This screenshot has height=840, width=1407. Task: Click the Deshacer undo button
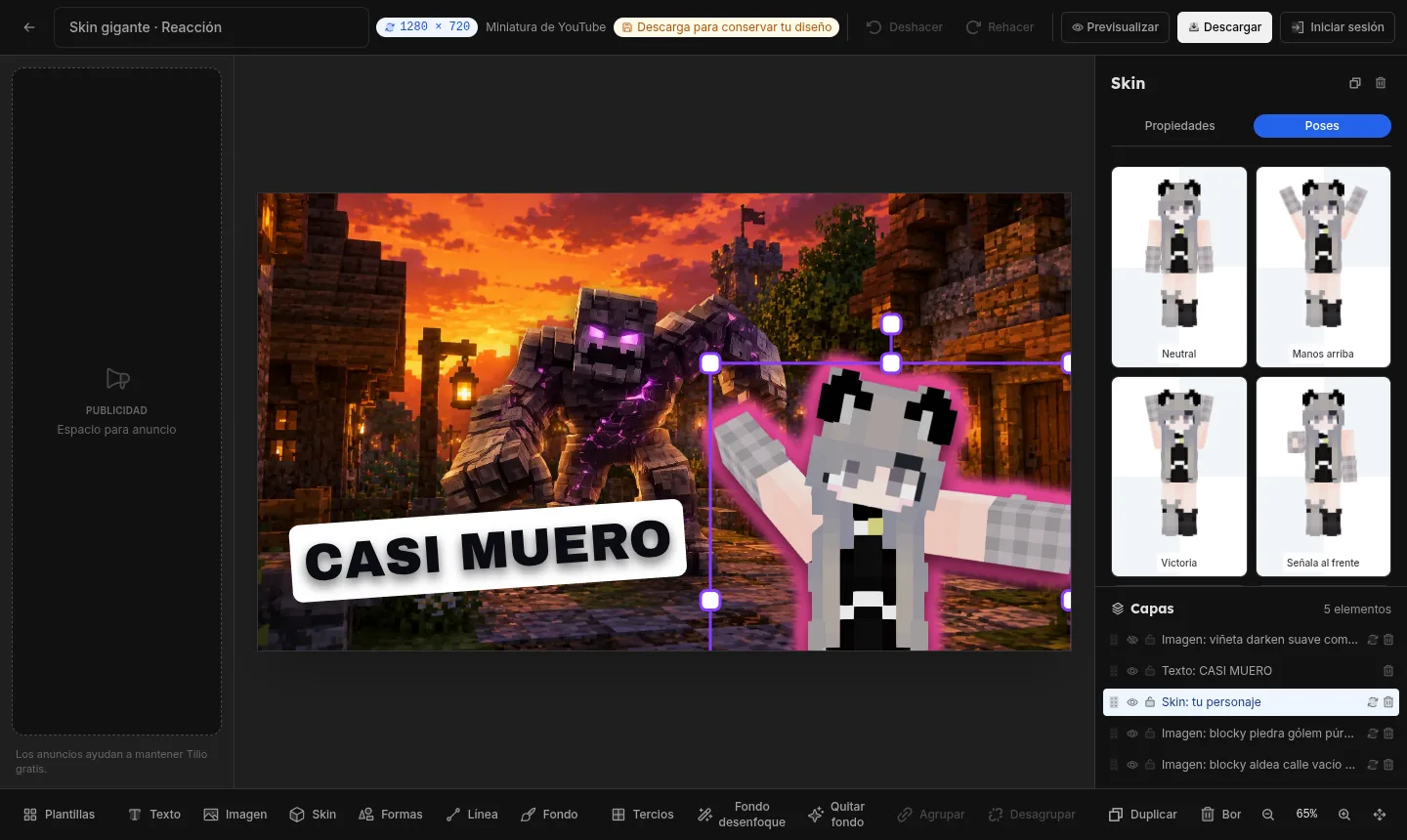coord(904,27)
